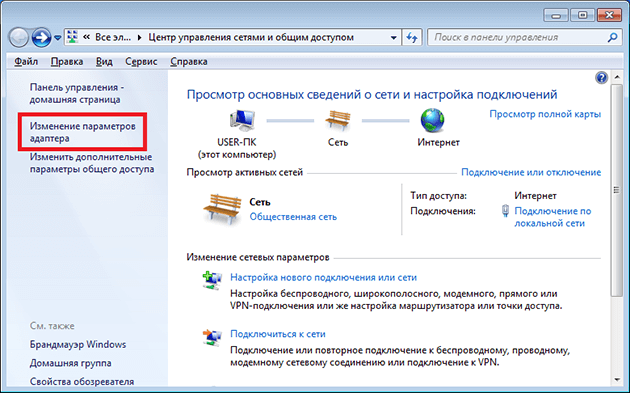The height and width of the screenshot is (393, 630).
Task: Open the address bar history dropdown arrow
Action: click(393, 38)
